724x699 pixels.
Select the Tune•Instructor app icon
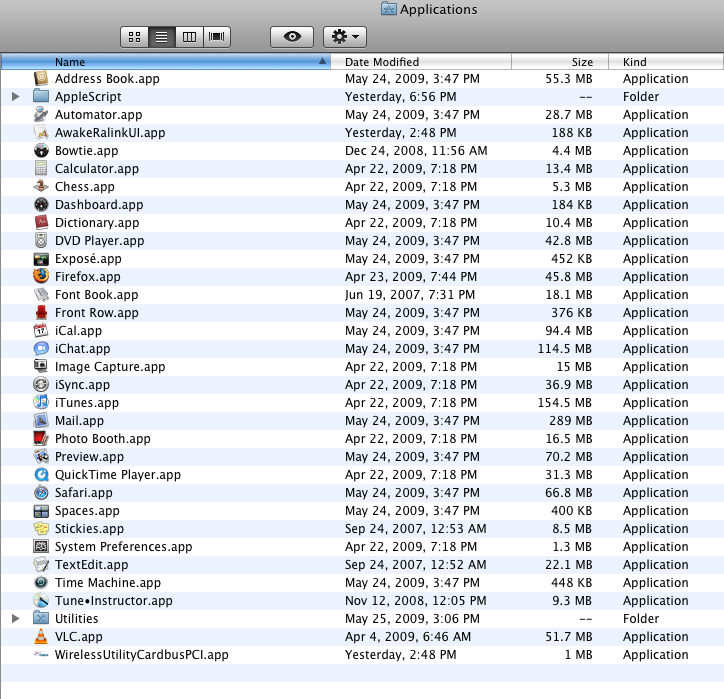[x=41, y=601]
